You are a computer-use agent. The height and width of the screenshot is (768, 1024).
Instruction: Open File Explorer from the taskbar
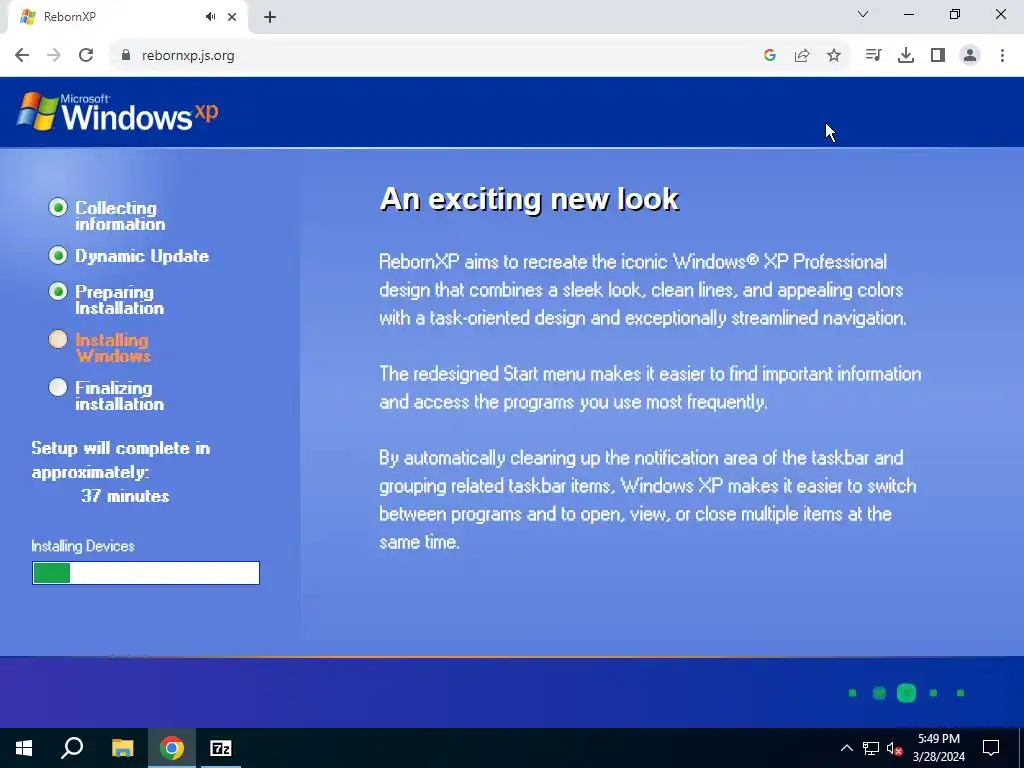point(122,748)
